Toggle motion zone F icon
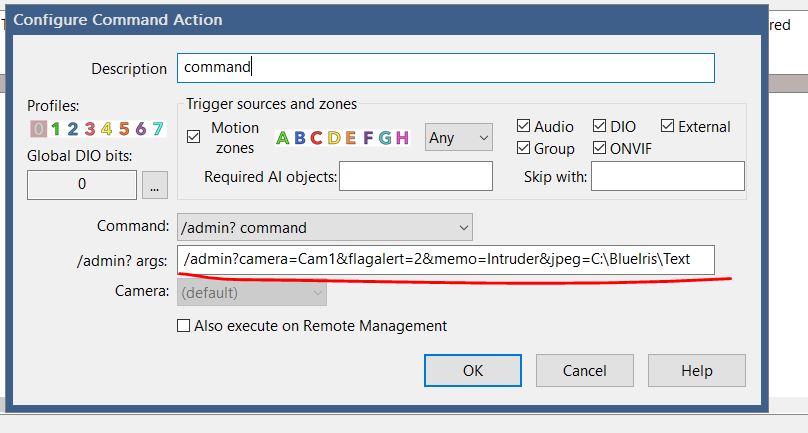 [x=368, y=138]
